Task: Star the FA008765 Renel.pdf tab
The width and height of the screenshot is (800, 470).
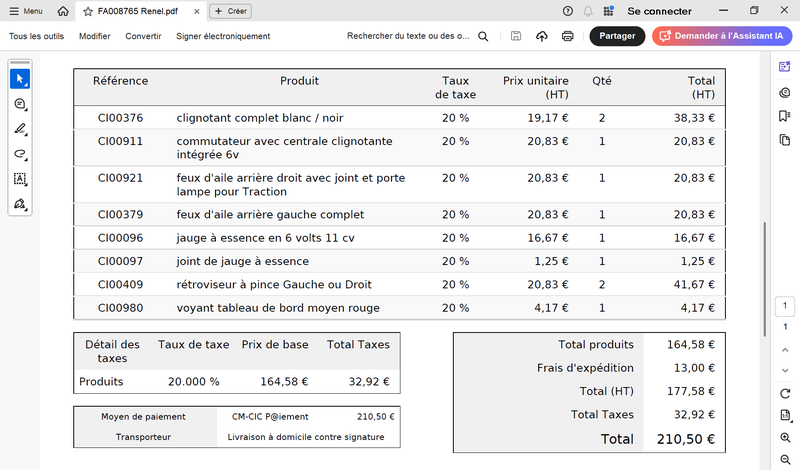Action: click(89, 11)
